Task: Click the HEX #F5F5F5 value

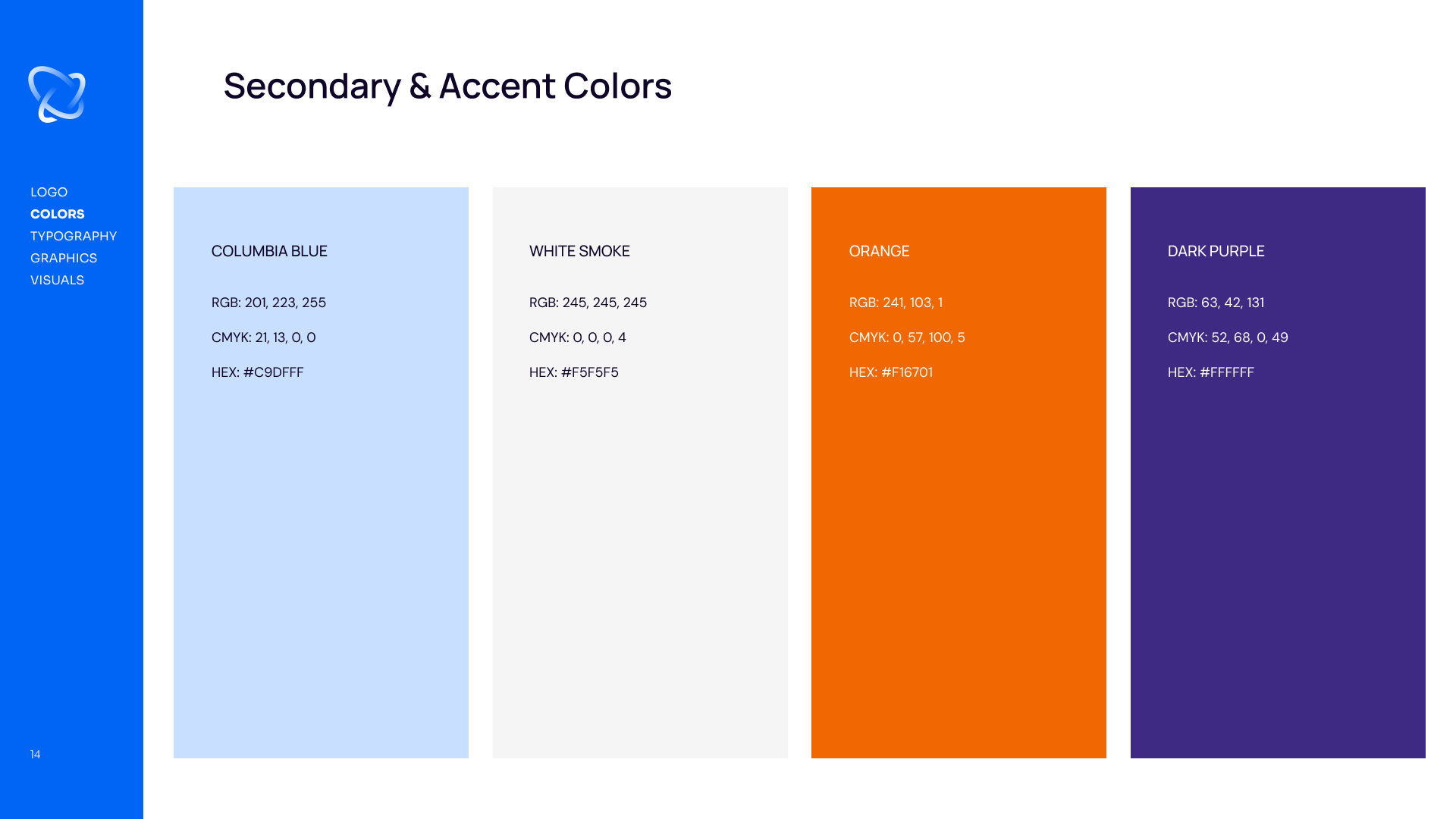Action: click(574, 372)
